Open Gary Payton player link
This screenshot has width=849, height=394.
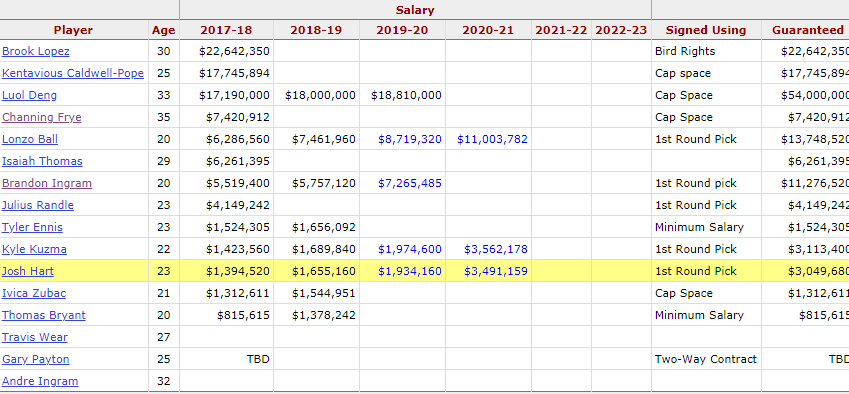pyautogui.click(x=36, y=359)
